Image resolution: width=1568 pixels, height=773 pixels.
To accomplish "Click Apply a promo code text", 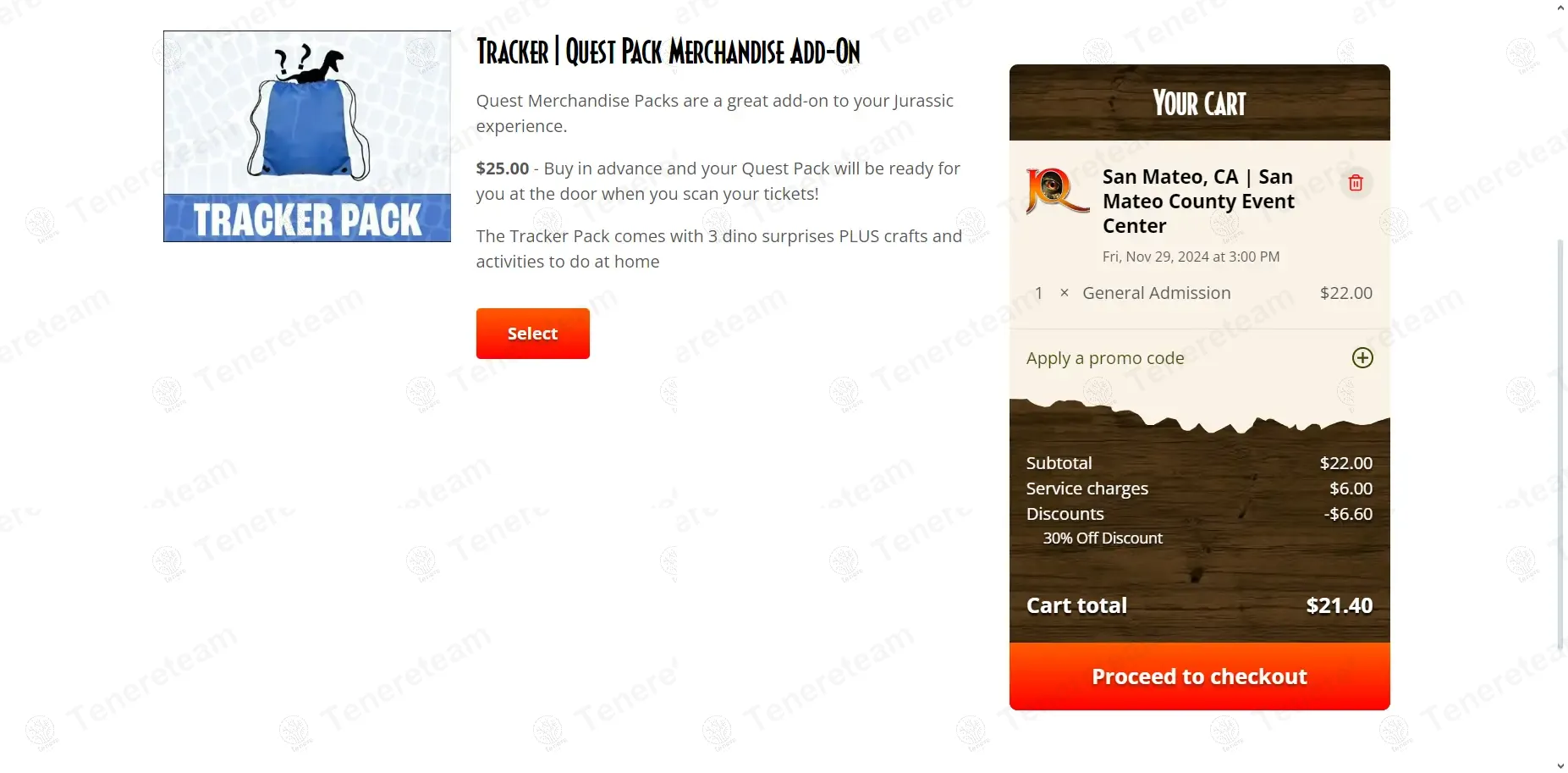I will click(x=1105, y=358).
